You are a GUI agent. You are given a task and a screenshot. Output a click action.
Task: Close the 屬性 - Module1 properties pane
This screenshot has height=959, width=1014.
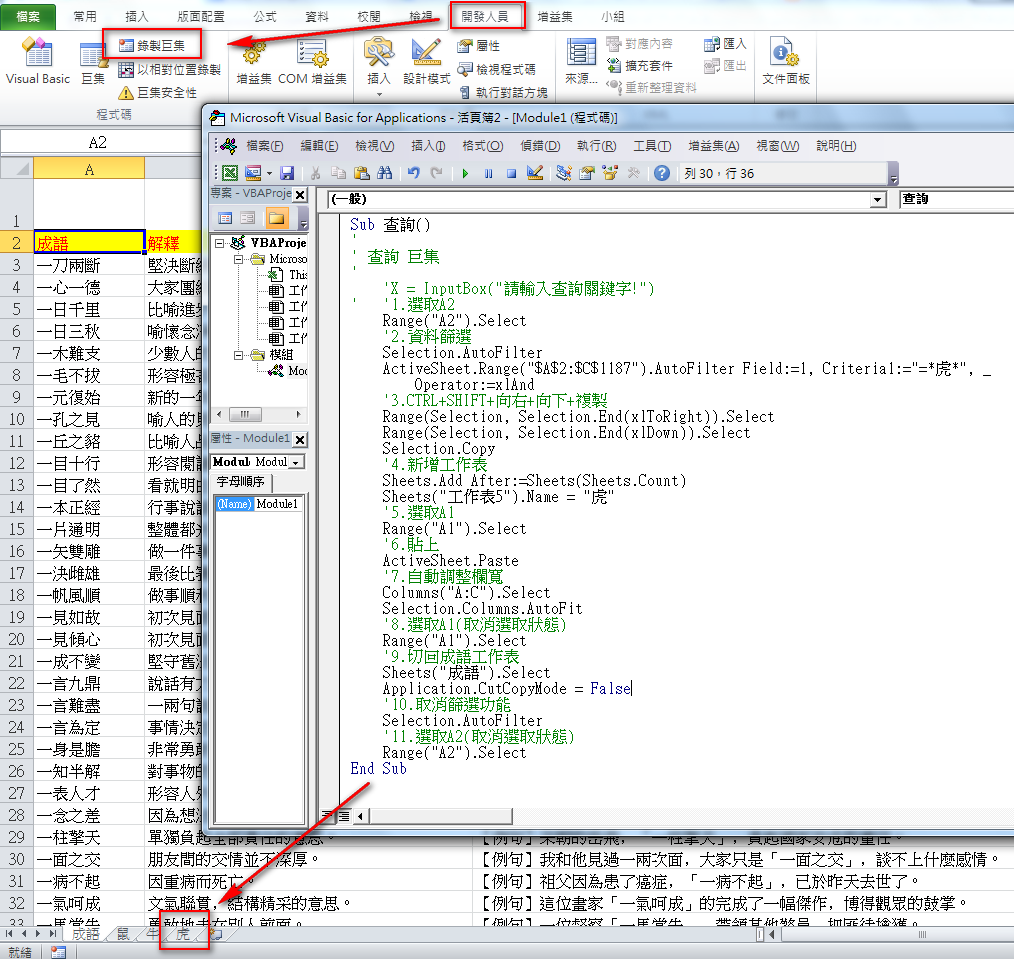coord(300,439)
